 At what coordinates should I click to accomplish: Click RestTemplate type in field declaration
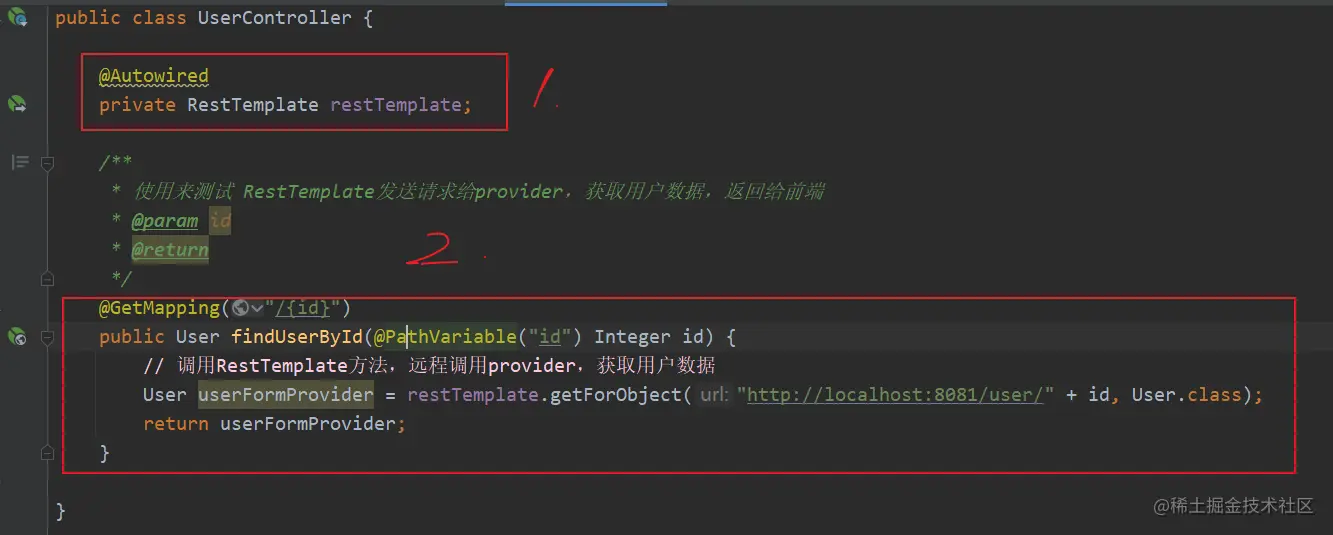click(252, 104)
